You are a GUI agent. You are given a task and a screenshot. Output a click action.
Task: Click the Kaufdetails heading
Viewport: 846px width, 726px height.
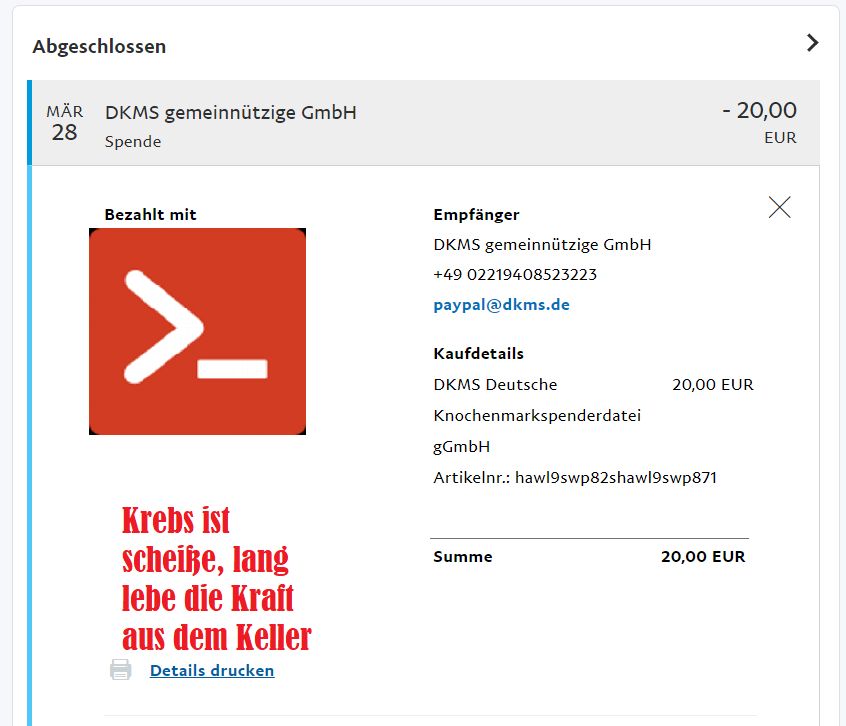click(478, 354)
